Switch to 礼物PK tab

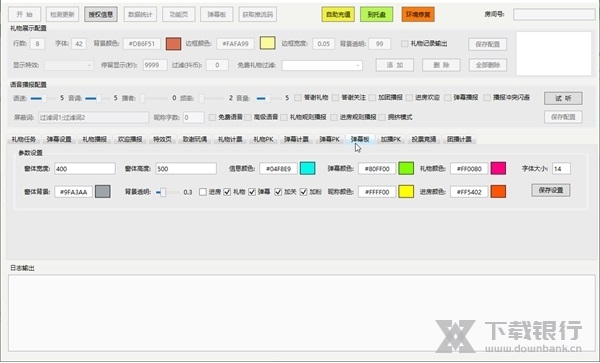click(263, 139)
